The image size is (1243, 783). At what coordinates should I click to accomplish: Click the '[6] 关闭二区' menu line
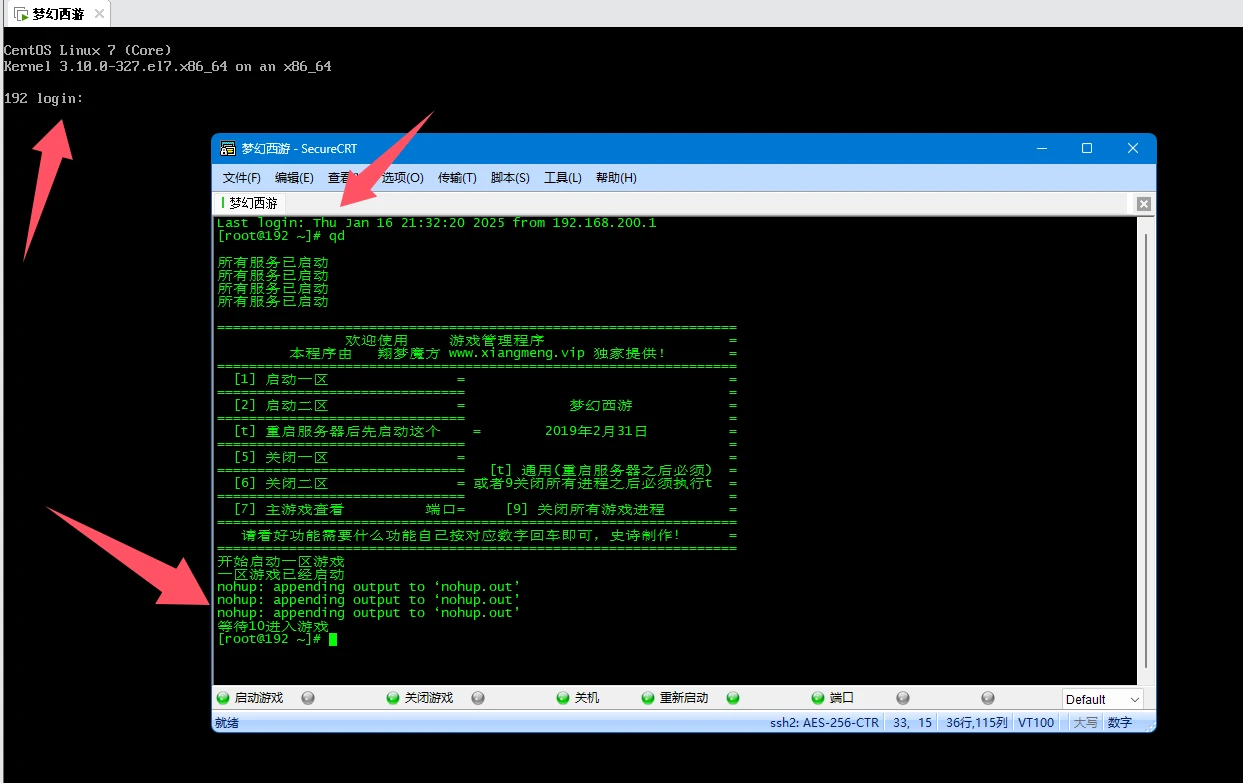tap(280, 483)
